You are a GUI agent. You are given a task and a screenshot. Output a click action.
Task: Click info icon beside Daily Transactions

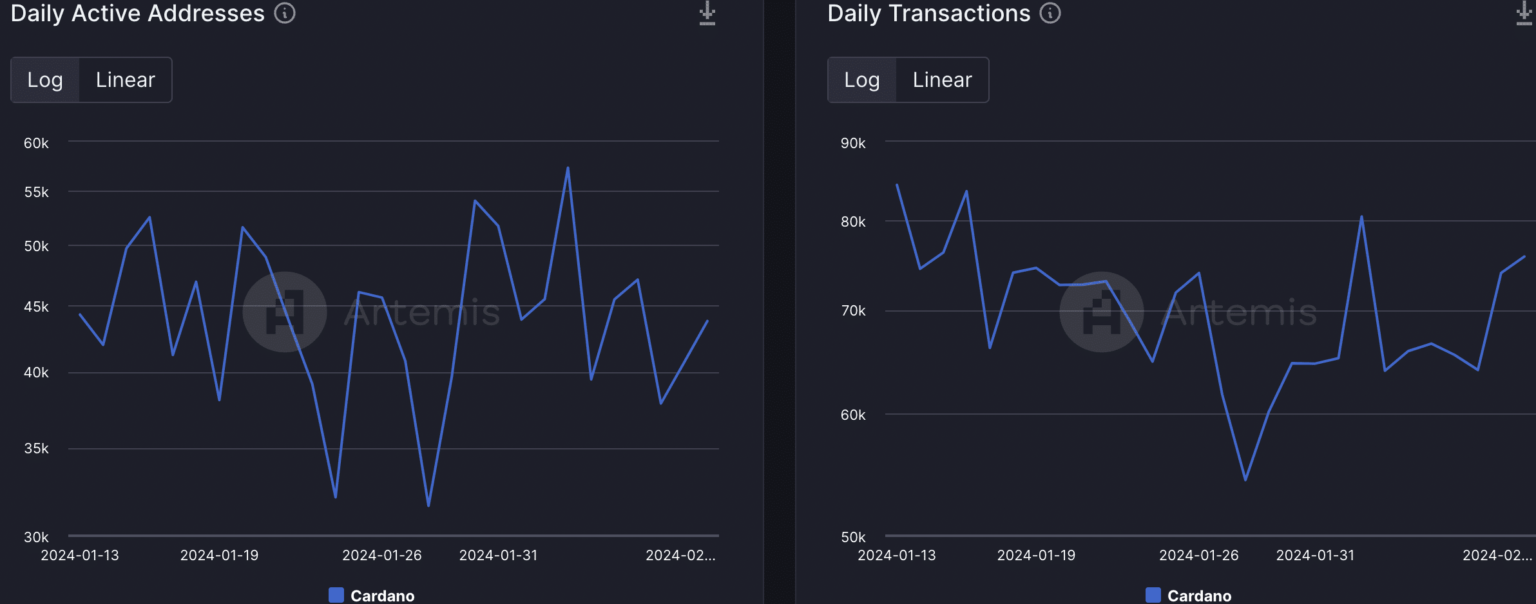tap(1050, 14)
